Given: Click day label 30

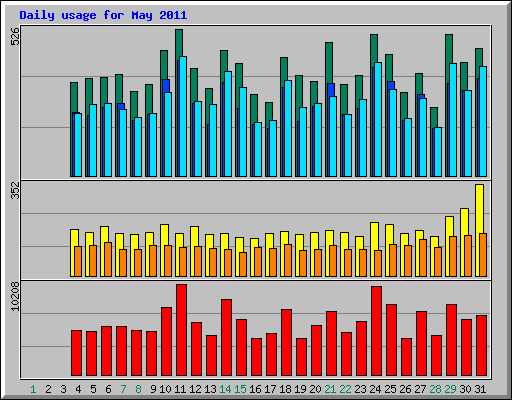Looking at the screenshot, I should tap(465, 389).
